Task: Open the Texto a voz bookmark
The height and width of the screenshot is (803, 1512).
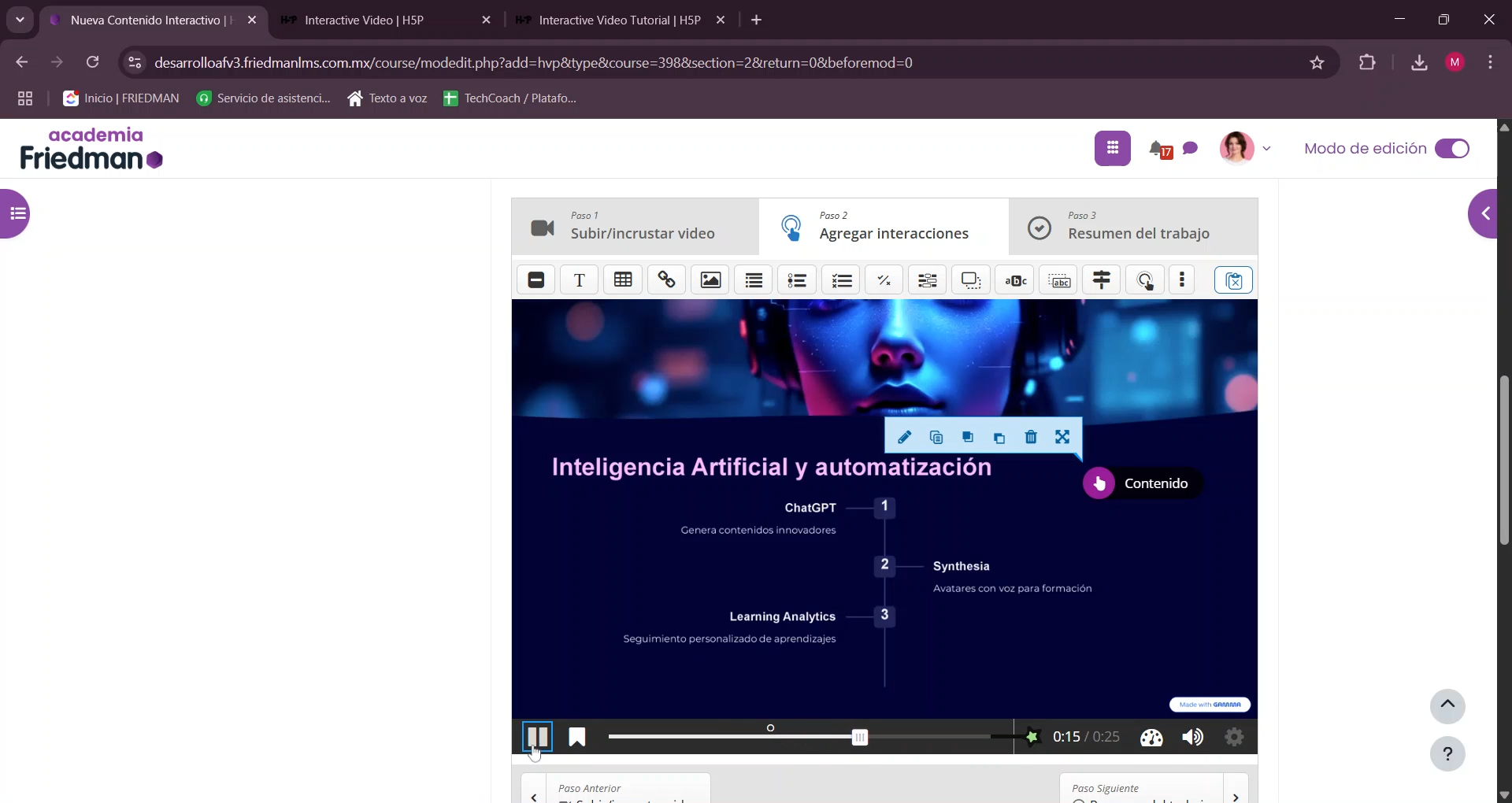Action: (x=387, y=98)
